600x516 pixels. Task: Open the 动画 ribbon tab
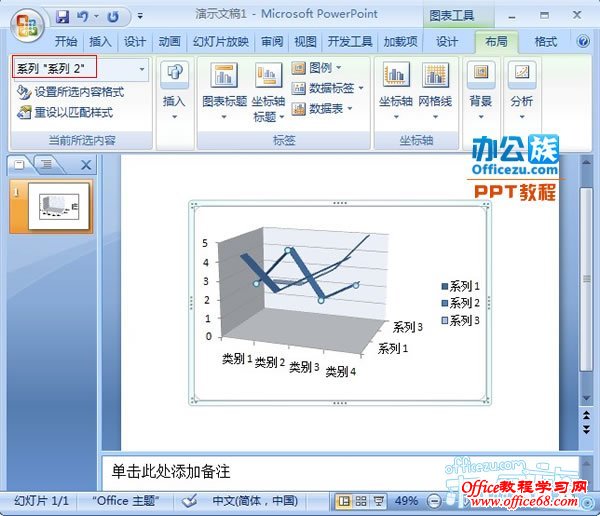(x=169, y=41)
